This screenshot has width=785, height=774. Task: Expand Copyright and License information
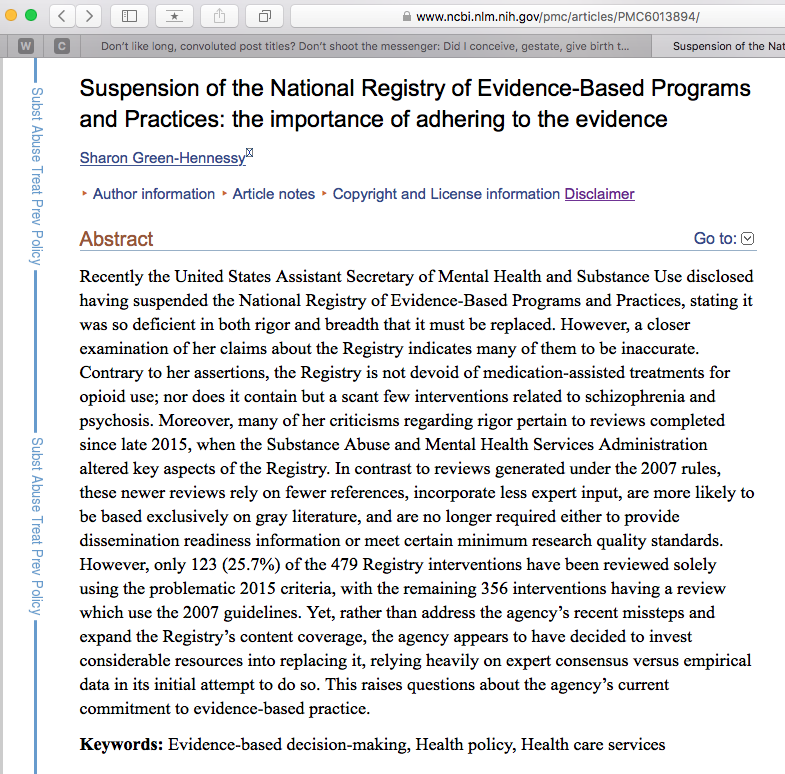point(445,194)
